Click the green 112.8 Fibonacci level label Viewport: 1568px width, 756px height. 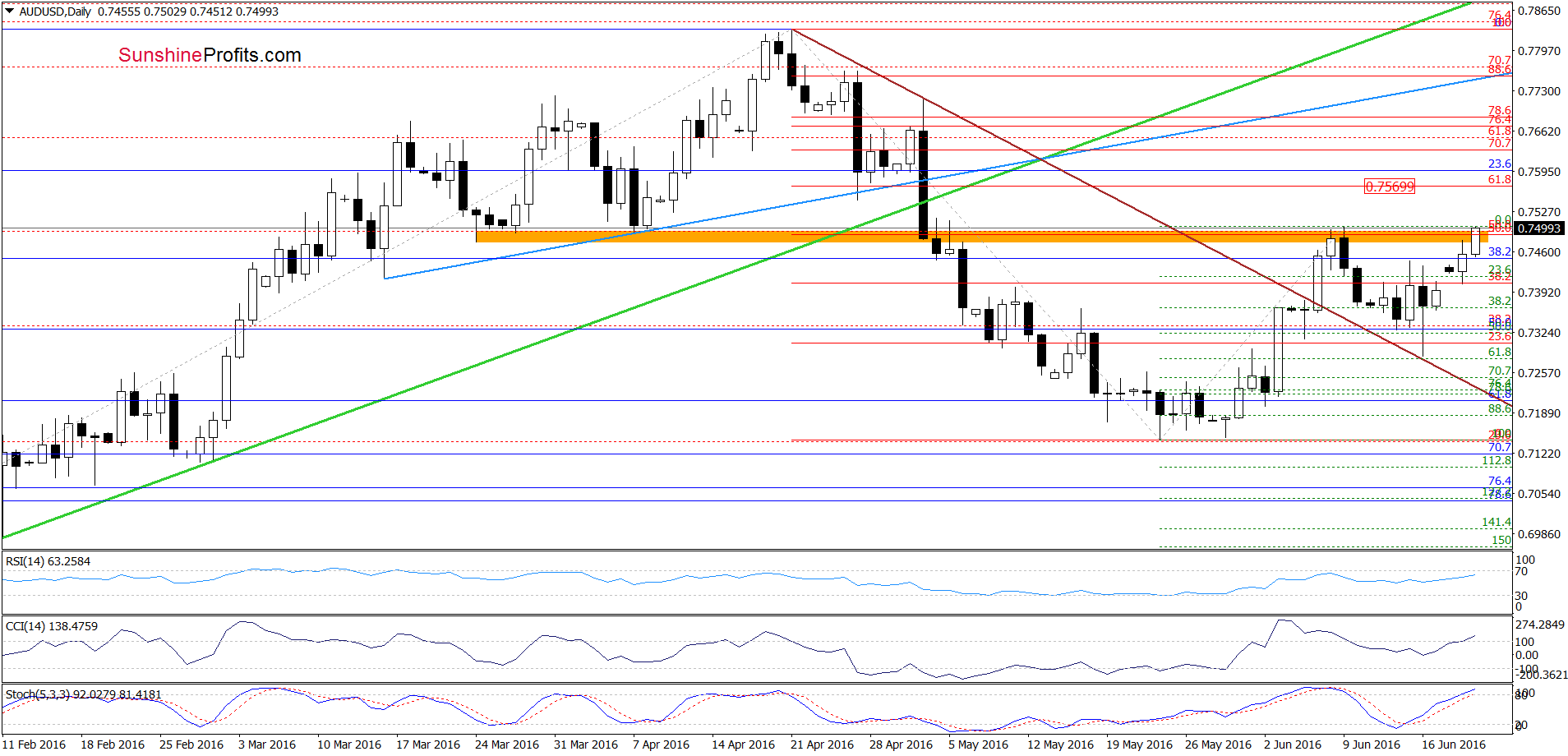tap(1497, 461)
